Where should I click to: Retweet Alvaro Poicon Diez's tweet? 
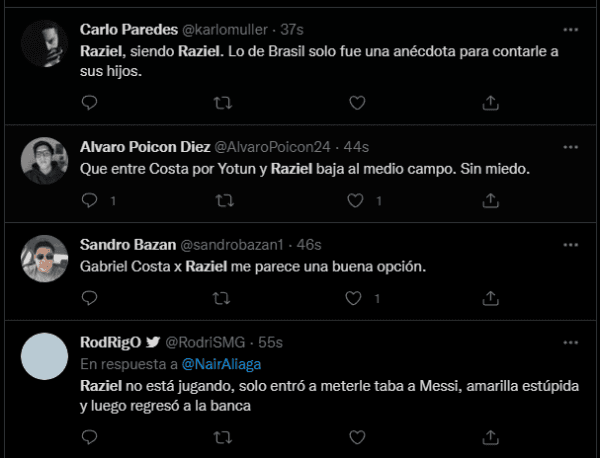(x=224, y=200)
